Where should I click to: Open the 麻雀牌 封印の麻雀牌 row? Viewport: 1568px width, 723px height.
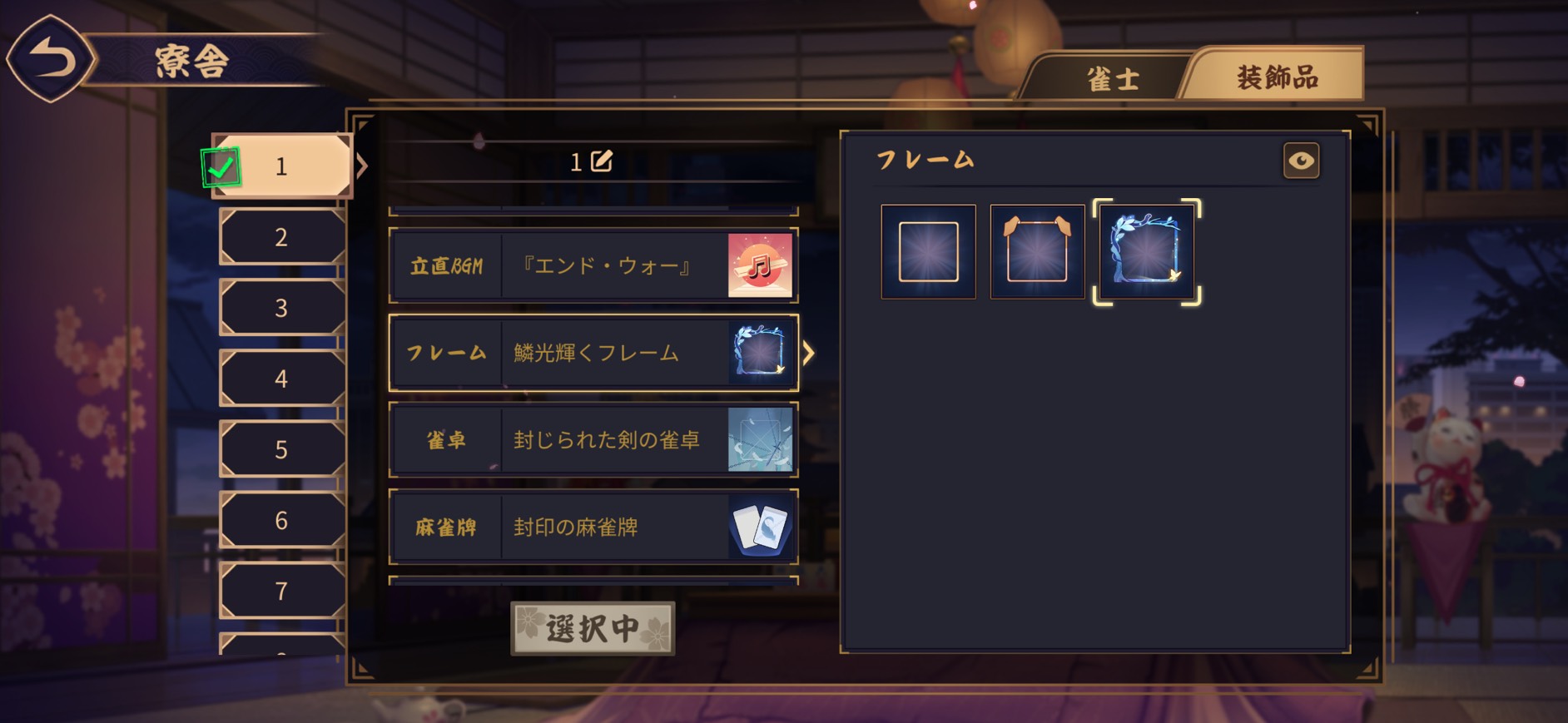593,527
